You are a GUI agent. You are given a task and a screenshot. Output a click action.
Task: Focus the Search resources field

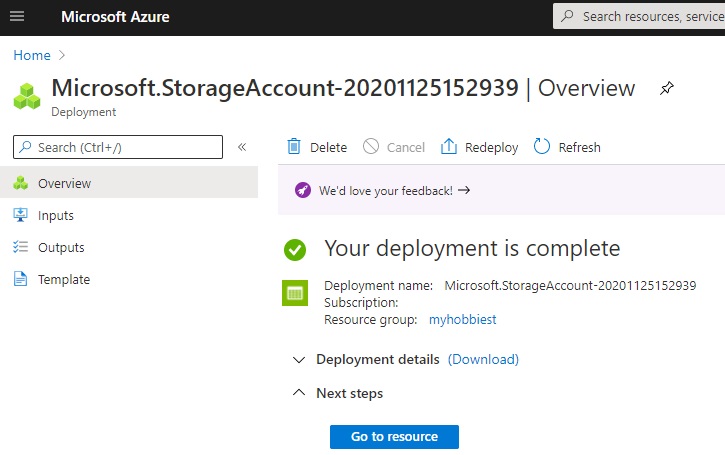pyautogui.click(x=639, y=17)
